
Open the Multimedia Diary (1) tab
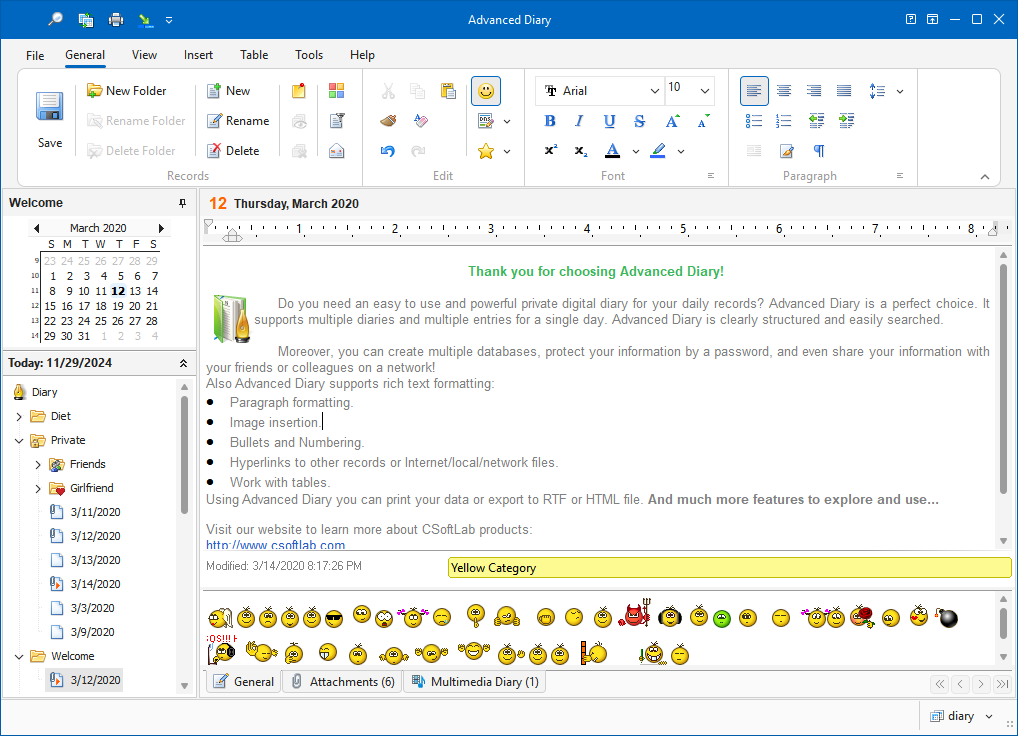click(x=476, y=681)
